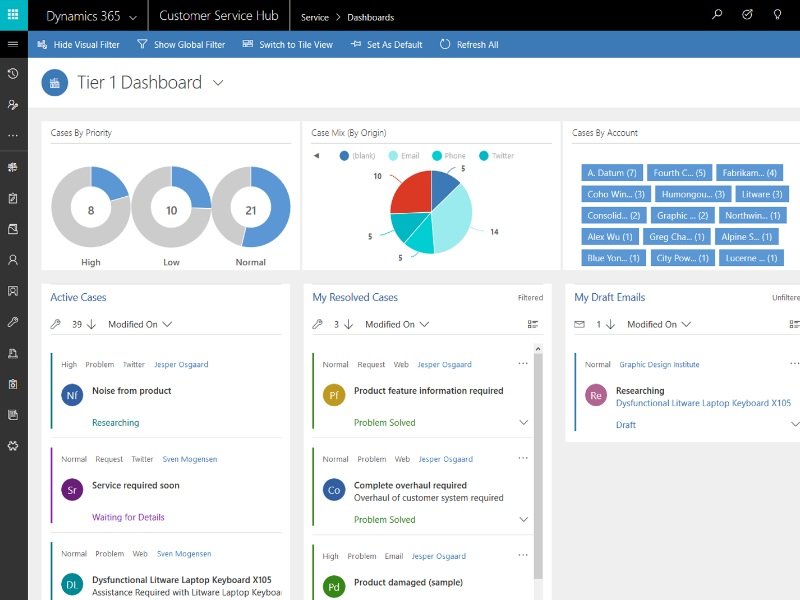800x600 pixels.
Task: Click Dashboards in breadcrumb
Action: pyautogui.click(x=370, y=17)
